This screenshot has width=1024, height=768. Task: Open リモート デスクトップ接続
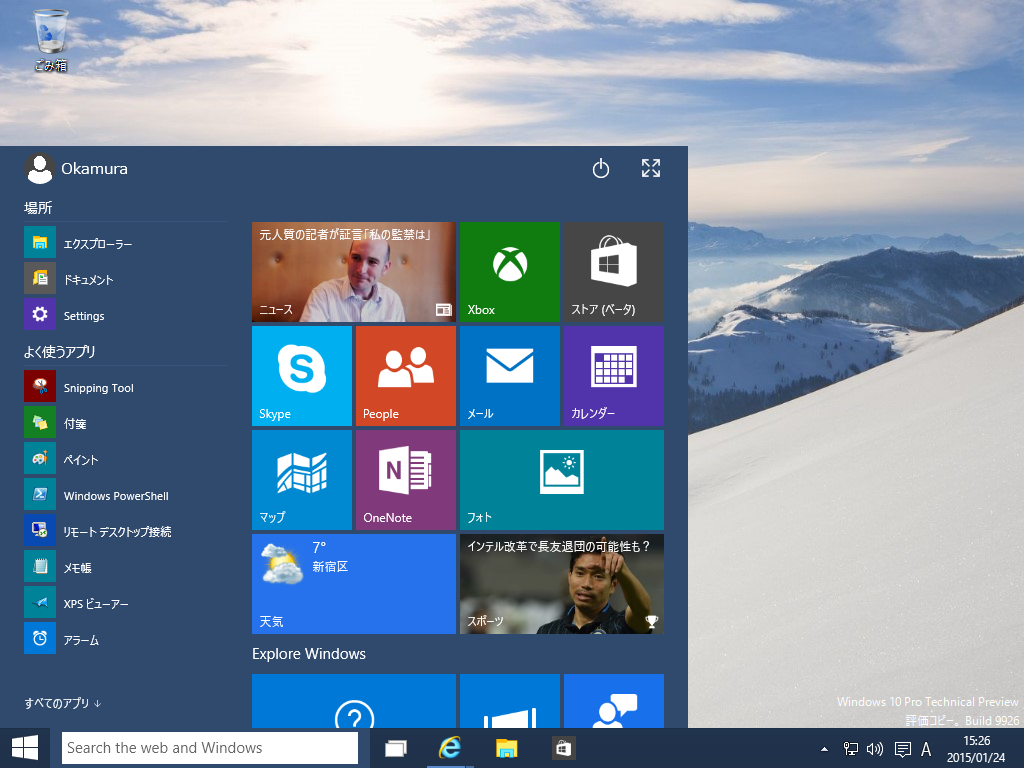125,531
